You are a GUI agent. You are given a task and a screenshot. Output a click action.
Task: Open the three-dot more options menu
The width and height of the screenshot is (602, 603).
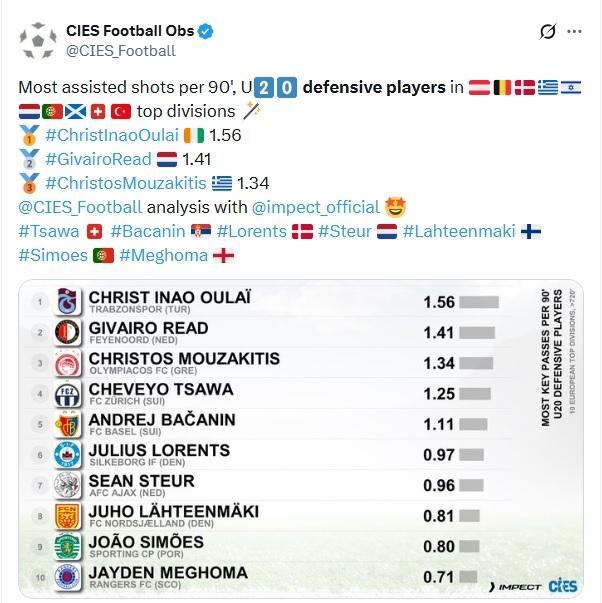(x=575, y=32)
